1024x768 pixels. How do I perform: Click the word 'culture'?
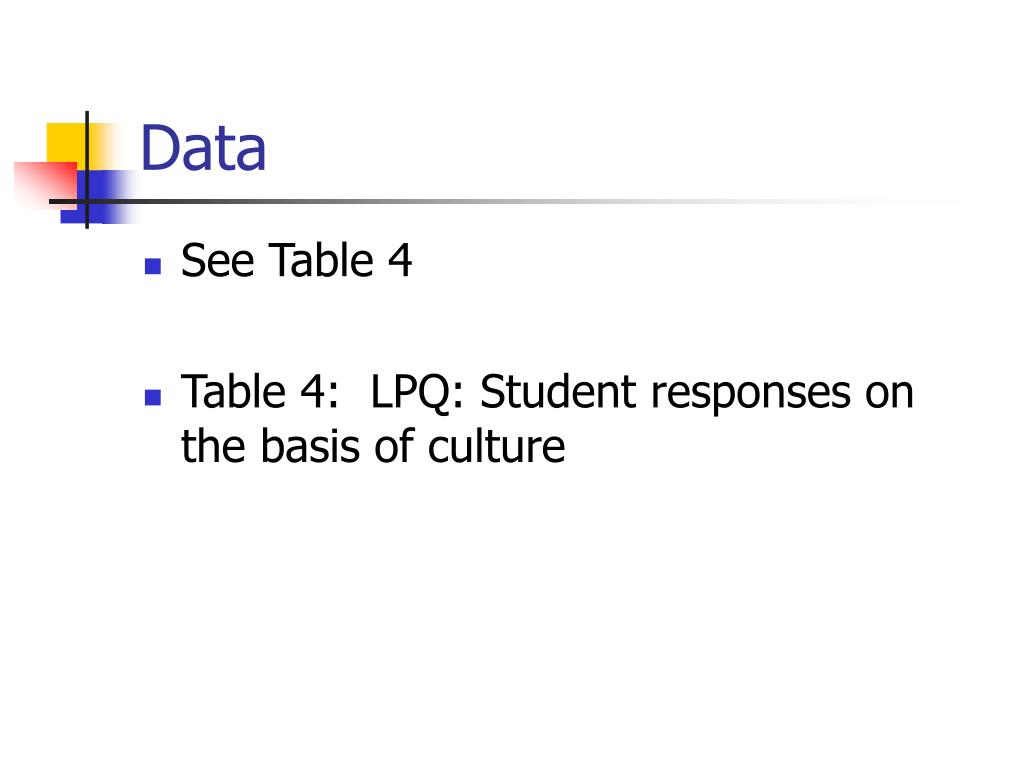click(x=496, y=446)
